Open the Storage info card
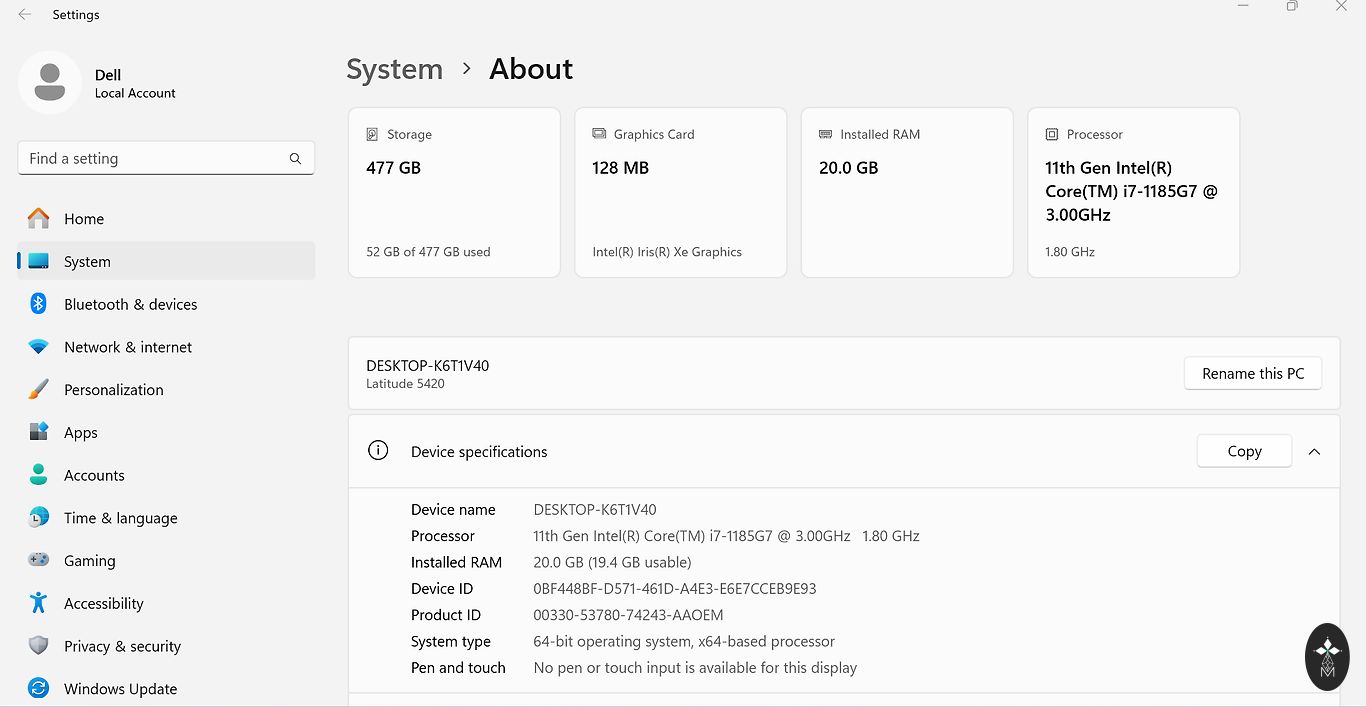The width and height of the screenshot is (1366, 707). click(x=454, y=192)
